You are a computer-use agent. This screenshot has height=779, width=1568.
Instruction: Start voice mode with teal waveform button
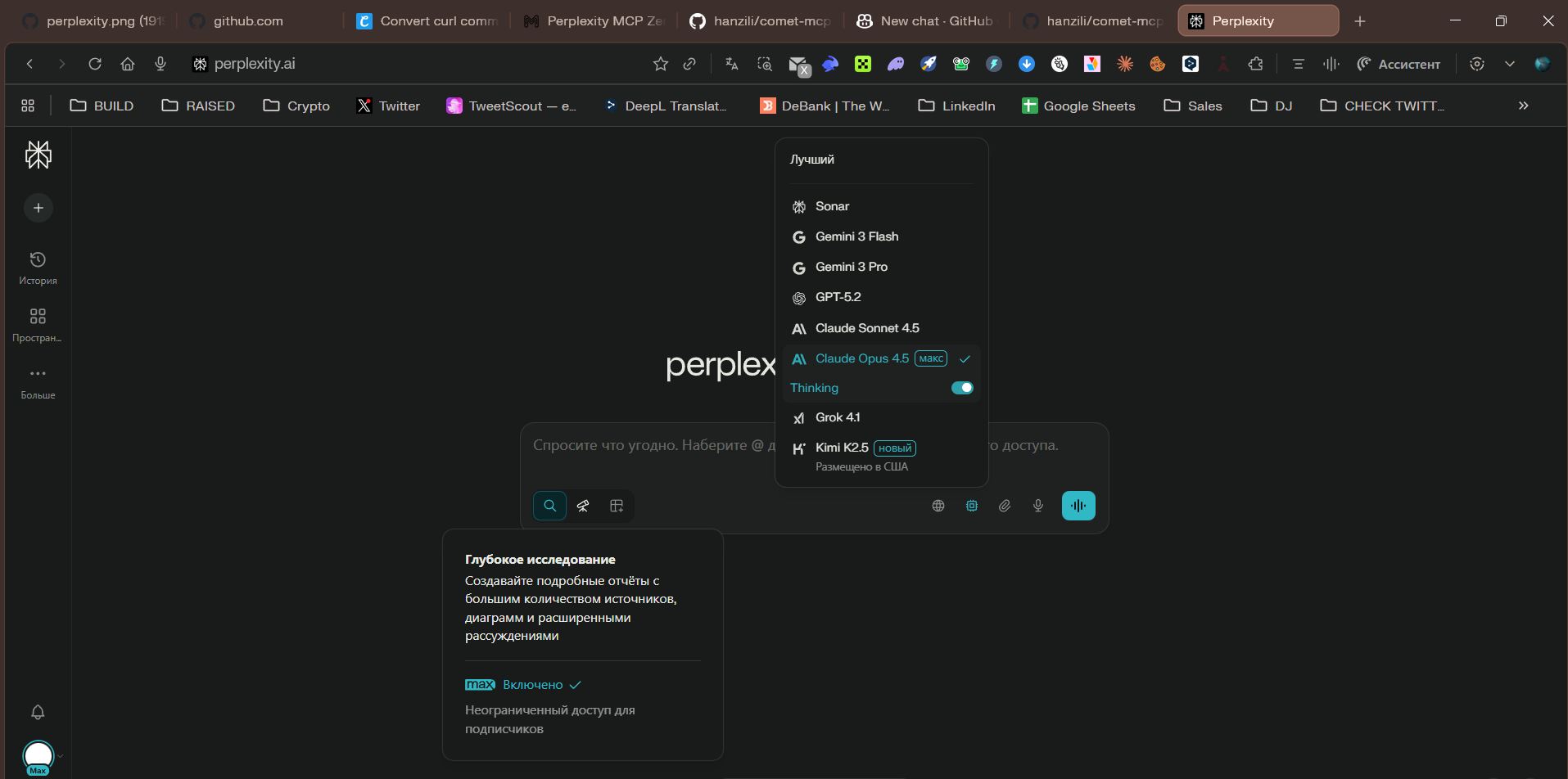pos(1078,506)
